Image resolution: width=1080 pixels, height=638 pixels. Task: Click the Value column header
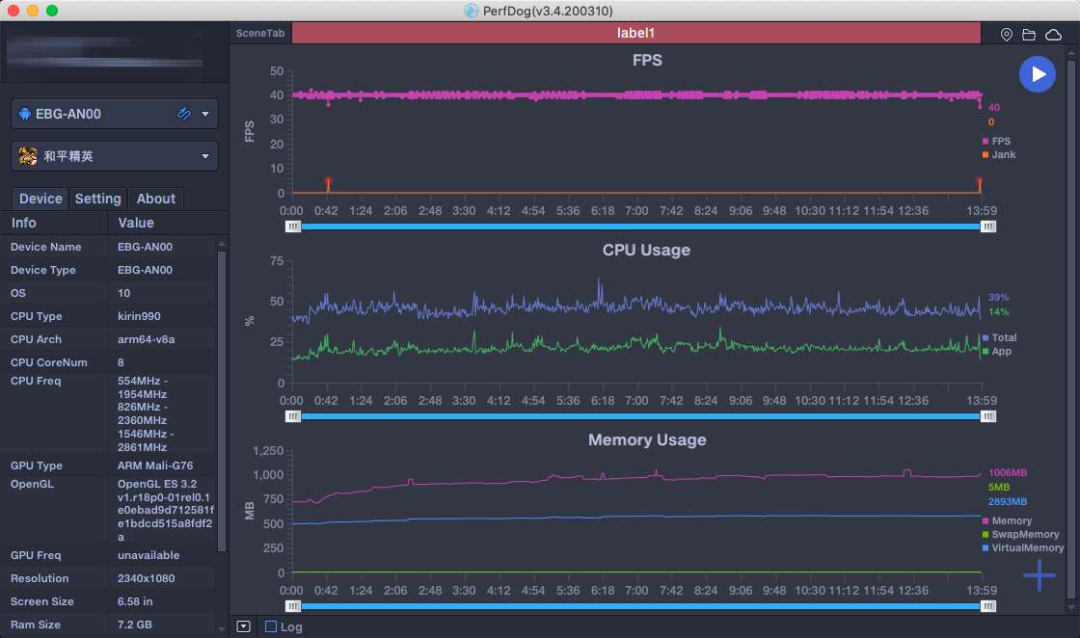tap(136, 223)
